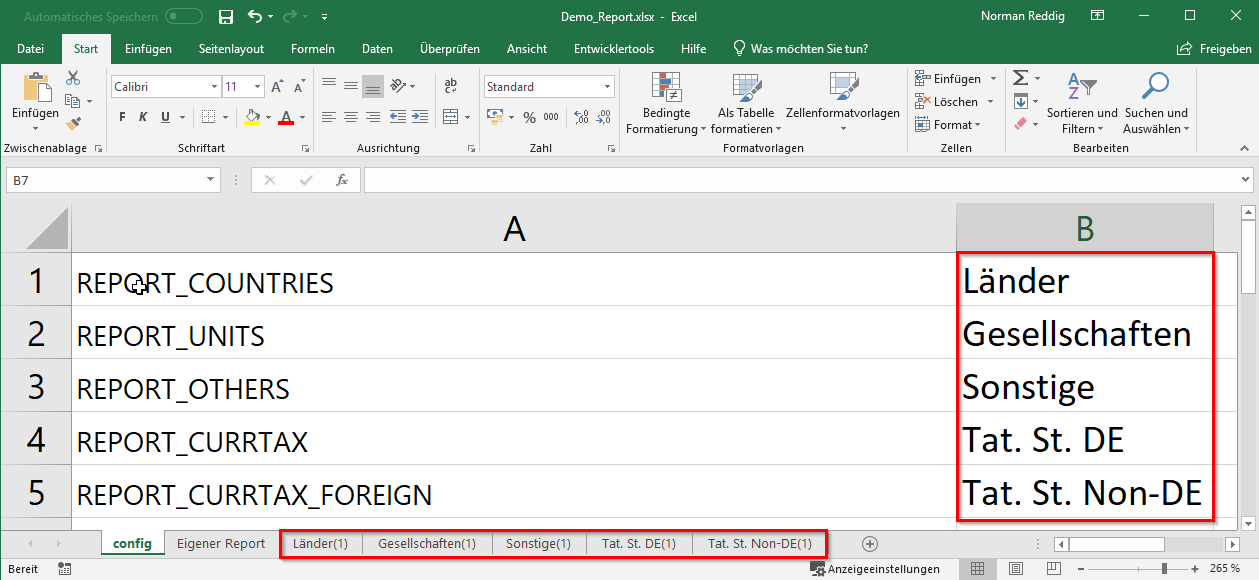Click the text orientation icon

click(x=399, y=86)
